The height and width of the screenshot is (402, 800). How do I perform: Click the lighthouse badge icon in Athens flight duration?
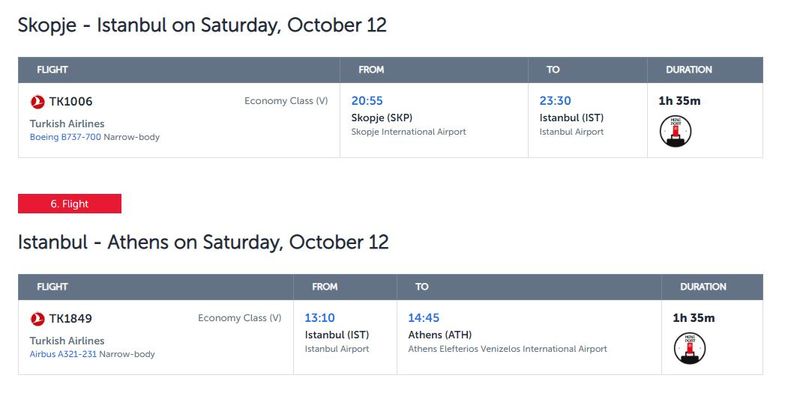pyautogui.click(x=690, y=348)
